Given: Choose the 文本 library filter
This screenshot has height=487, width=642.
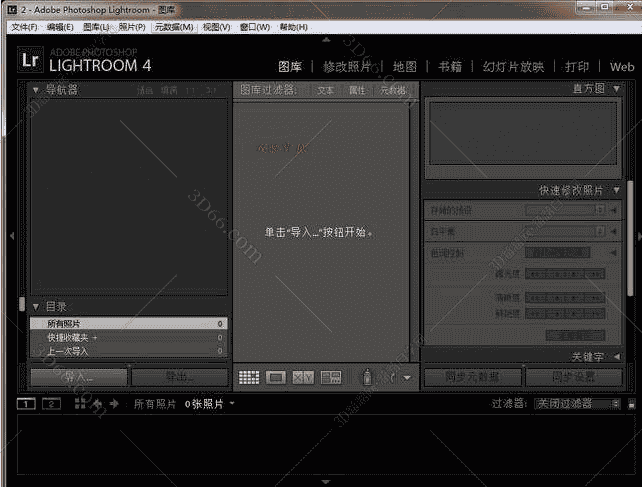Looking at the screenshot, I should click(x=326, y=91).
